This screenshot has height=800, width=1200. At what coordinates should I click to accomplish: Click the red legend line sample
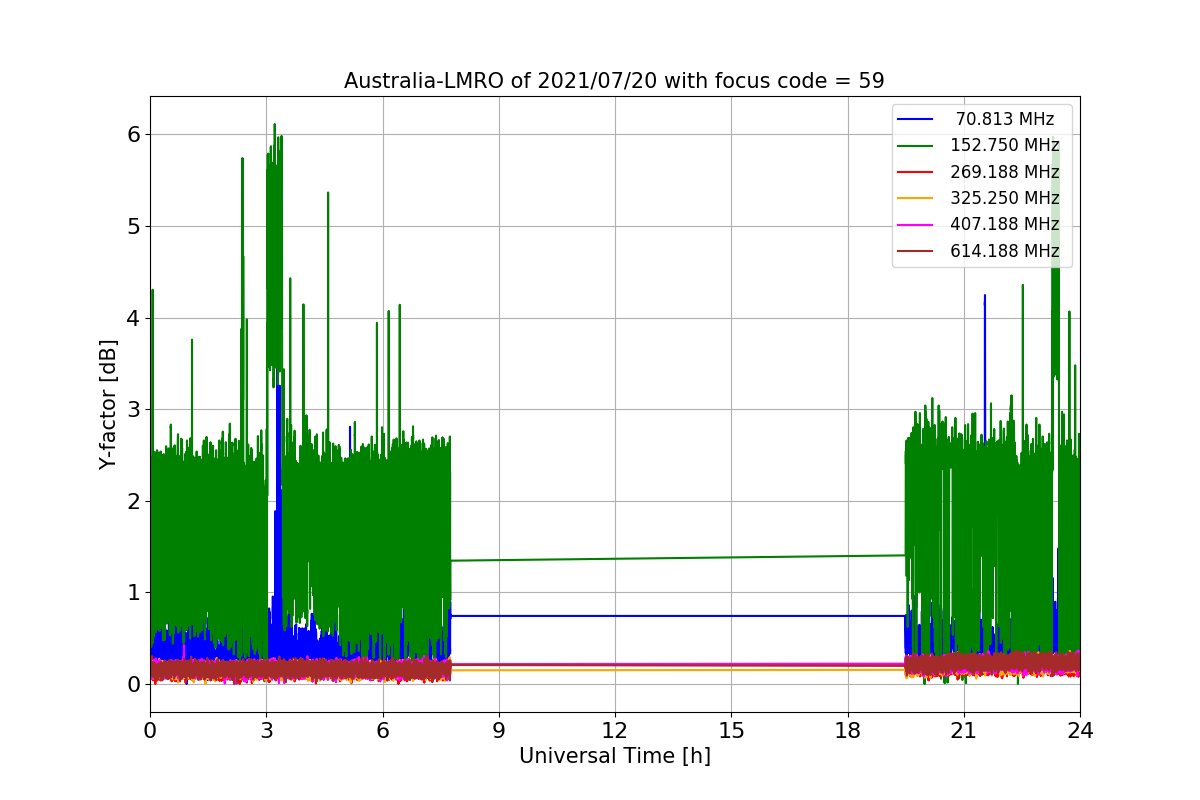click(916, 172)
